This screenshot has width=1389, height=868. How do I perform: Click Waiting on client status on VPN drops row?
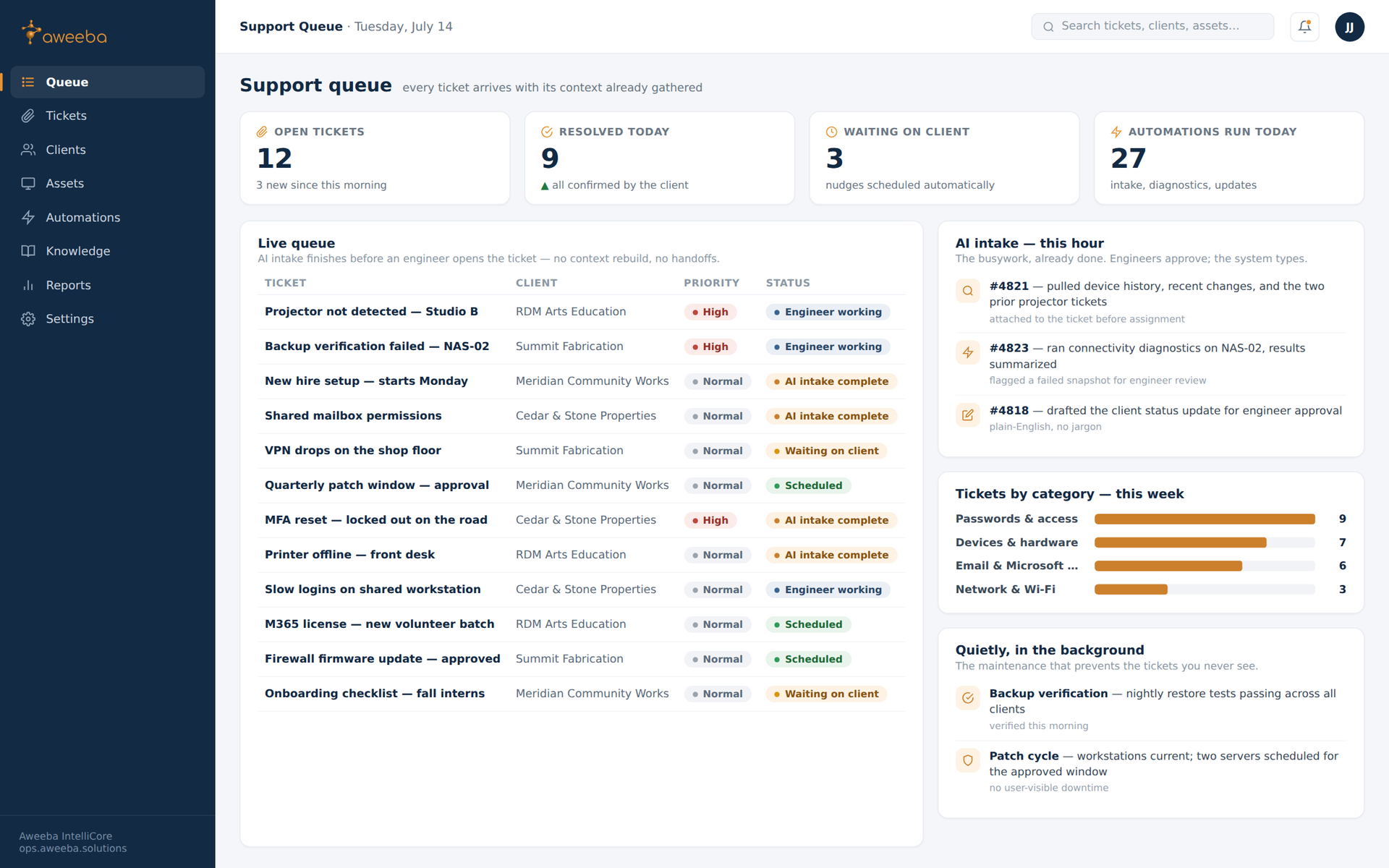pyautogui.click(x=826, y=451)
